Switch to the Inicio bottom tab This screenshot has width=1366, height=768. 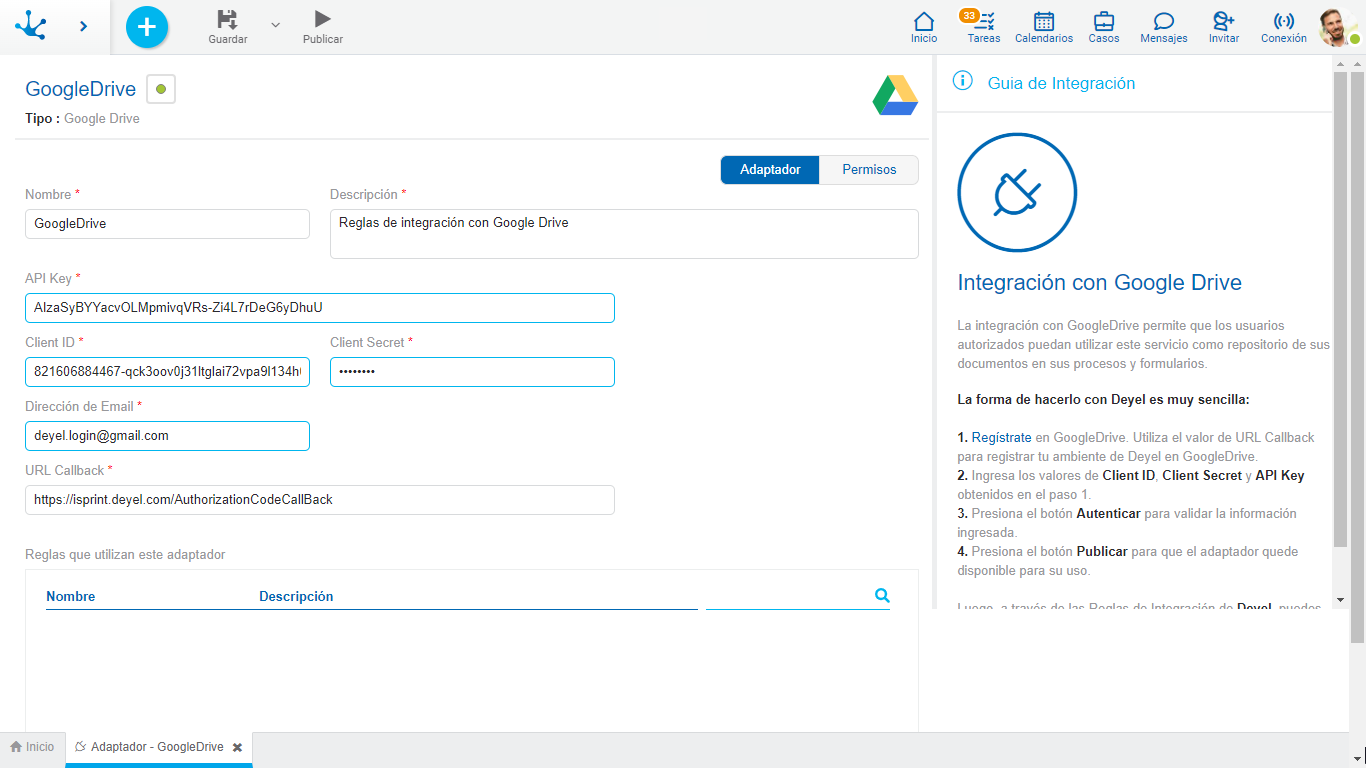click(33, 747)
